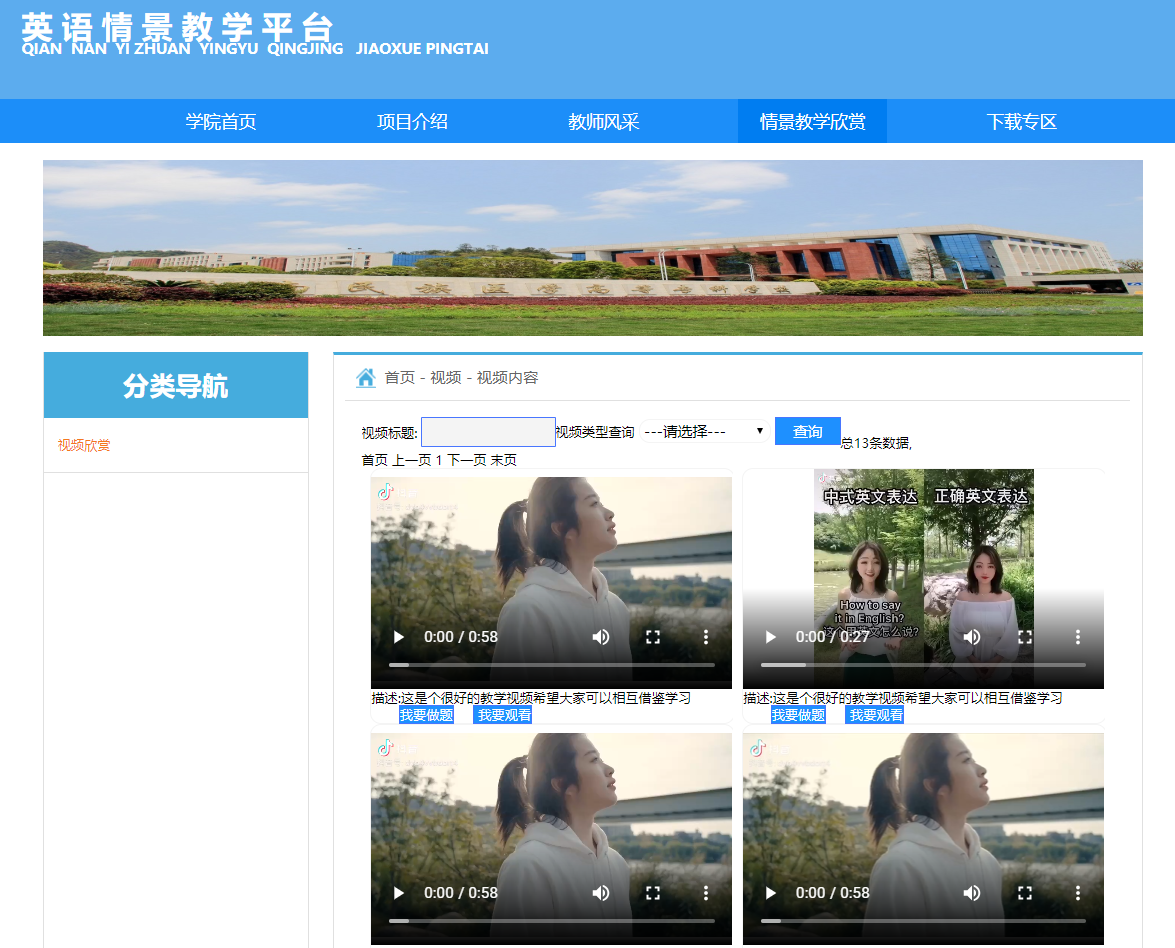The image size is (1175, 948).
Task: Open more options on the bottom-left video
Action: point(706,893)
